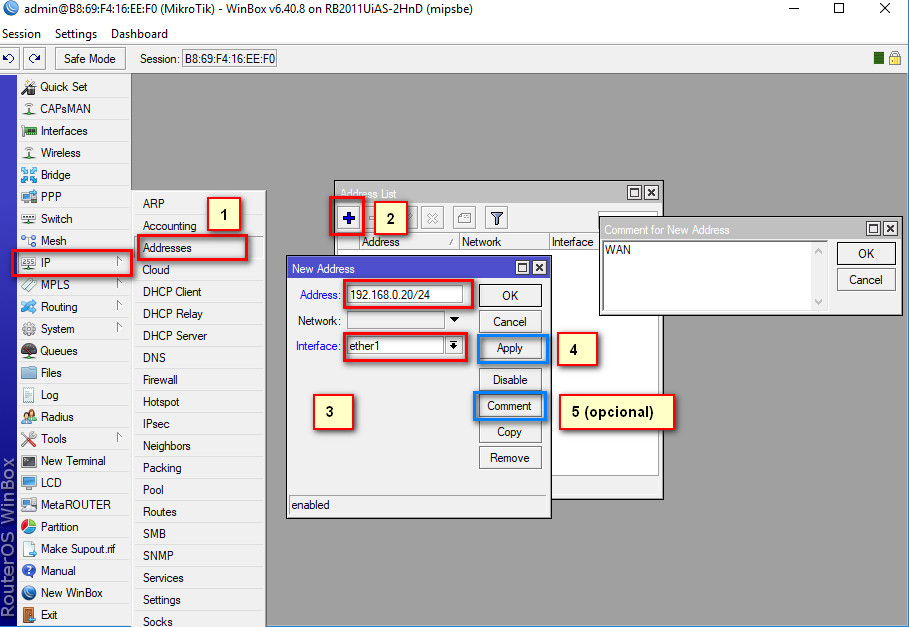The image size is (909, 627).
Task: Open New Terminal from the sidebar
Action: tap(72, 461)
